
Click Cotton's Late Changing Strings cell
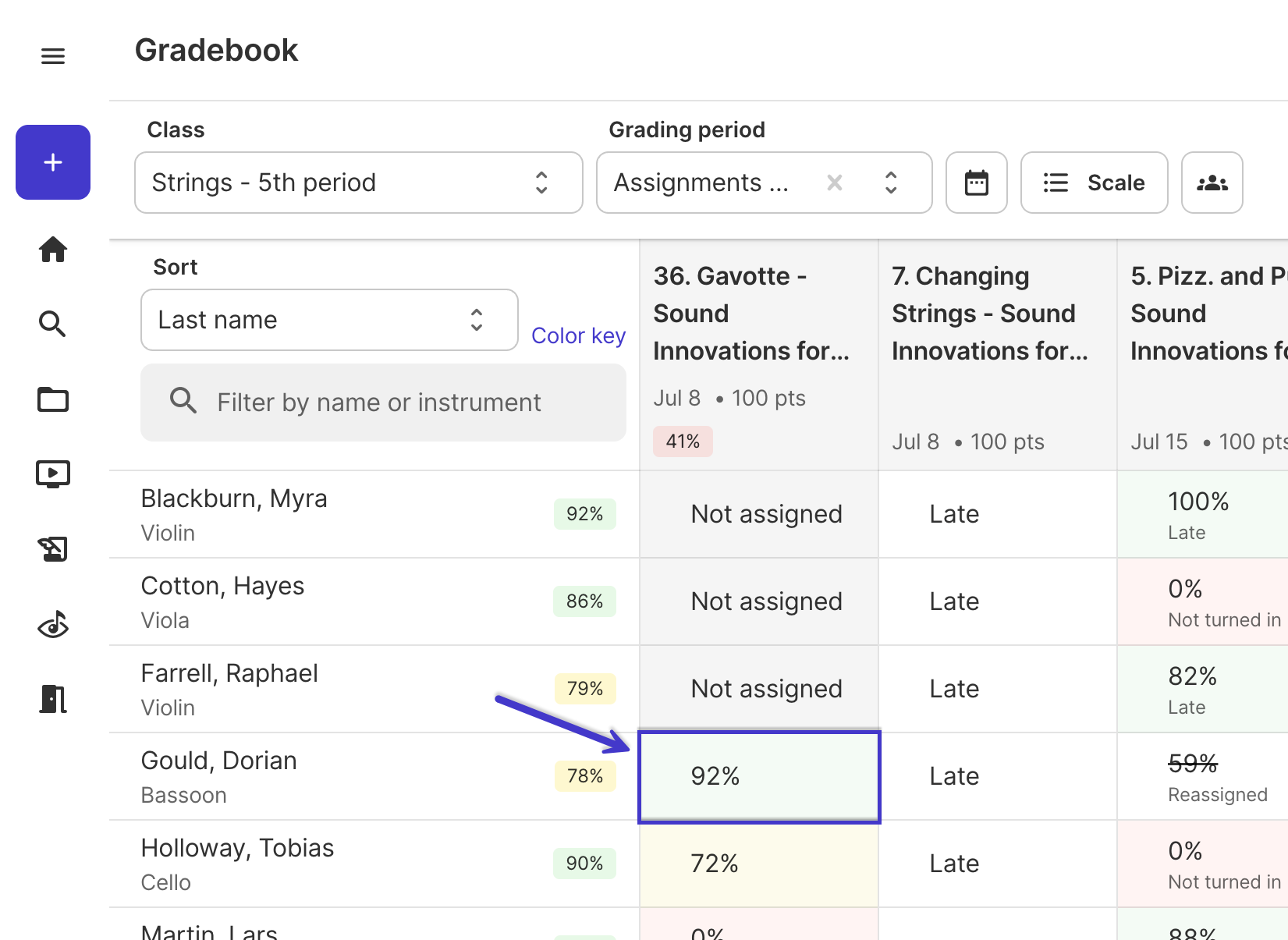click(998, 601)
